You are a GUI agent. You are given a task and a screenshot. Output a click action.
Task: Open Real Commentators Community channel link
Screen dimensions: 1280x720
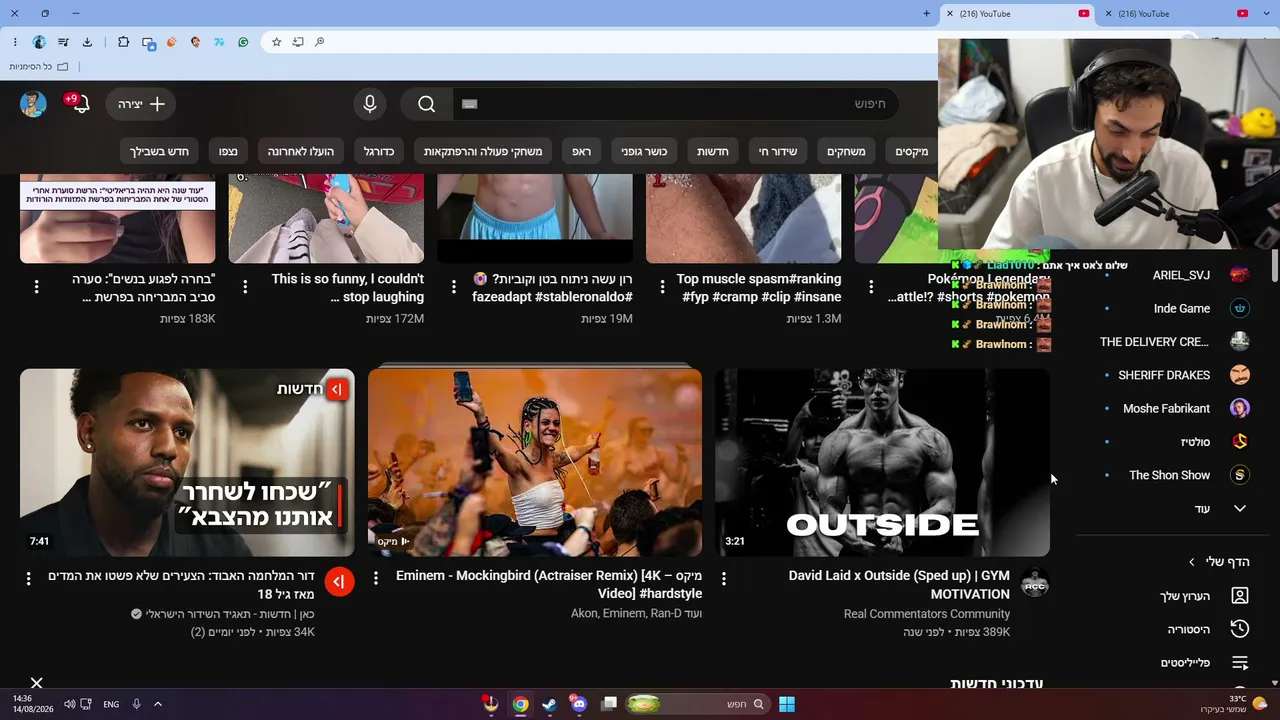tap(927, 614)
